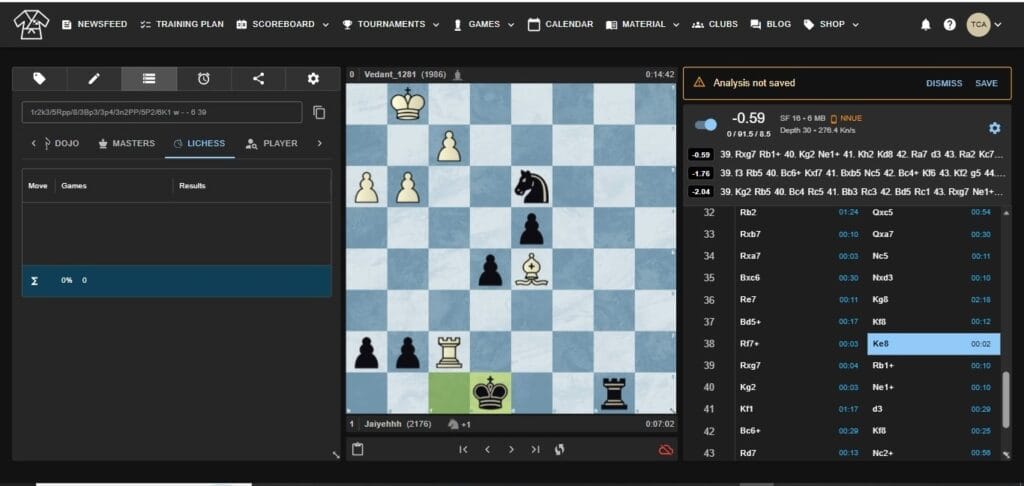The width and height of the screenshot is (1024, 486).
Task: Switch to the Player explorer tab
Action: [271, 144]
